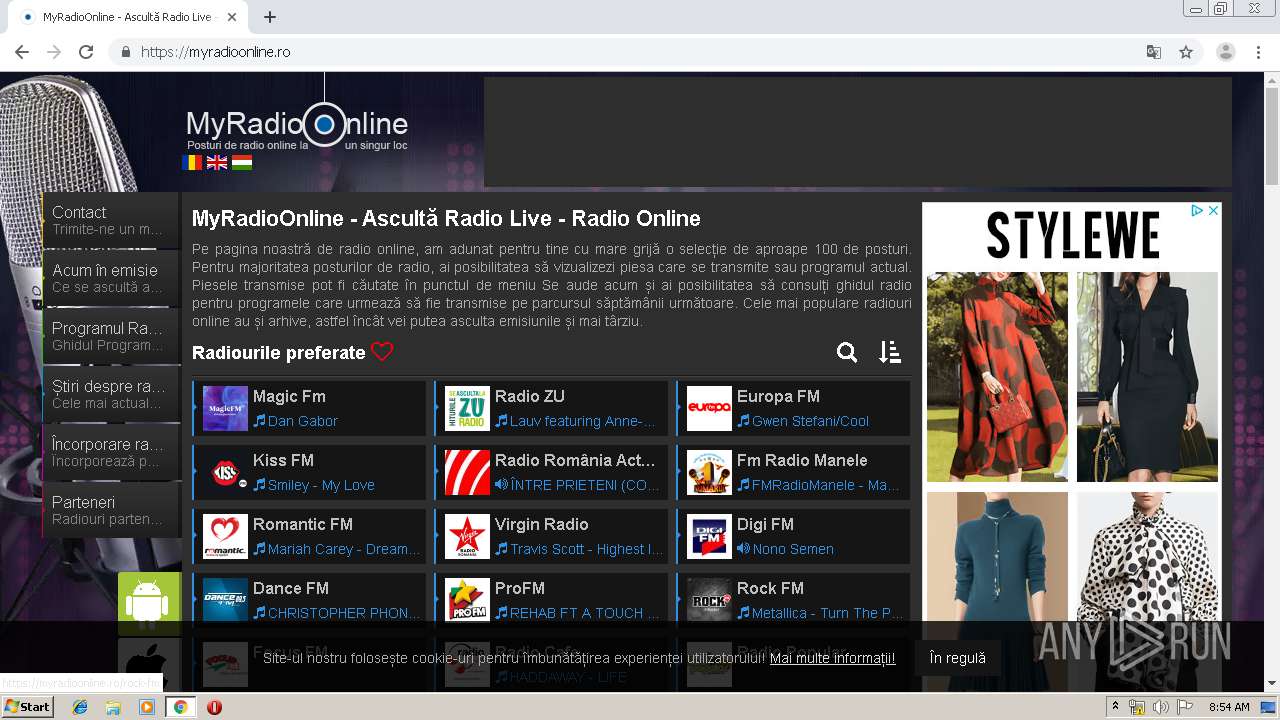Open Programul Radio guide menu item
Image resolution: width=1280 pixels, height=720 pixels.
pyautogui.click(x=111, y=336)
